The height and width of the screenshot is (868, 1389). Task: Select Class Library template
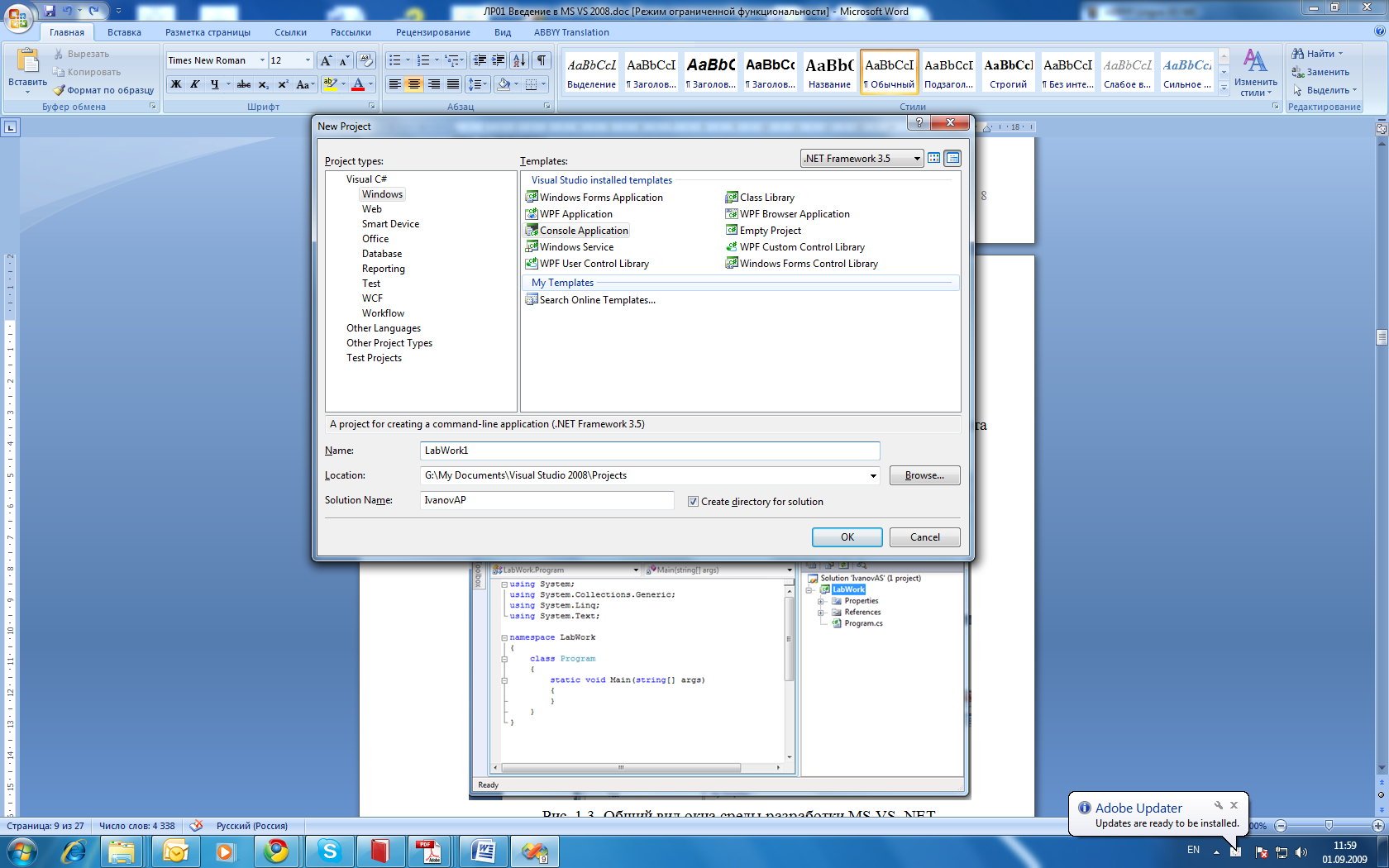760,198
